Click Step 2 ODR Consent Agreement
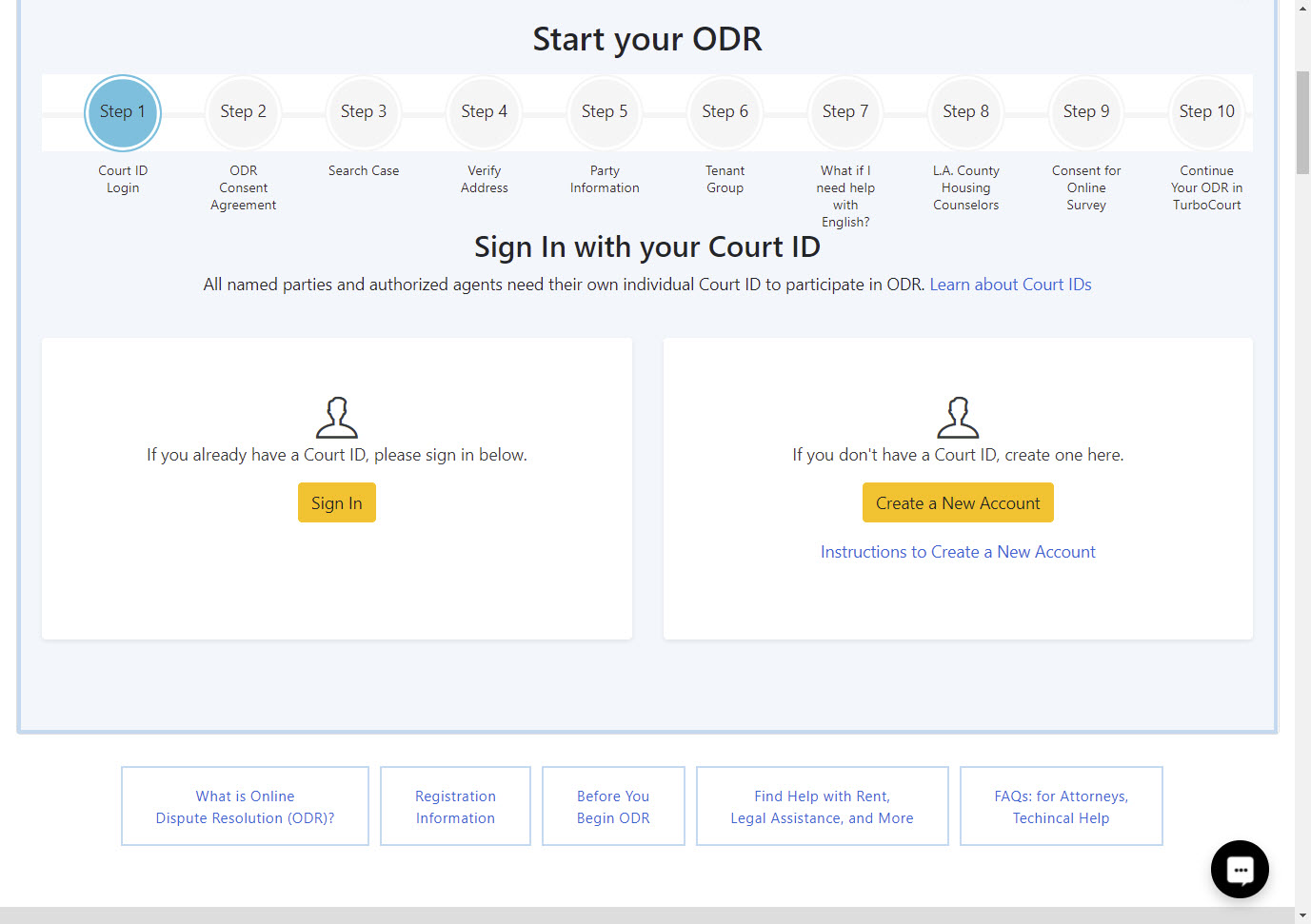 tap(243, 112)
